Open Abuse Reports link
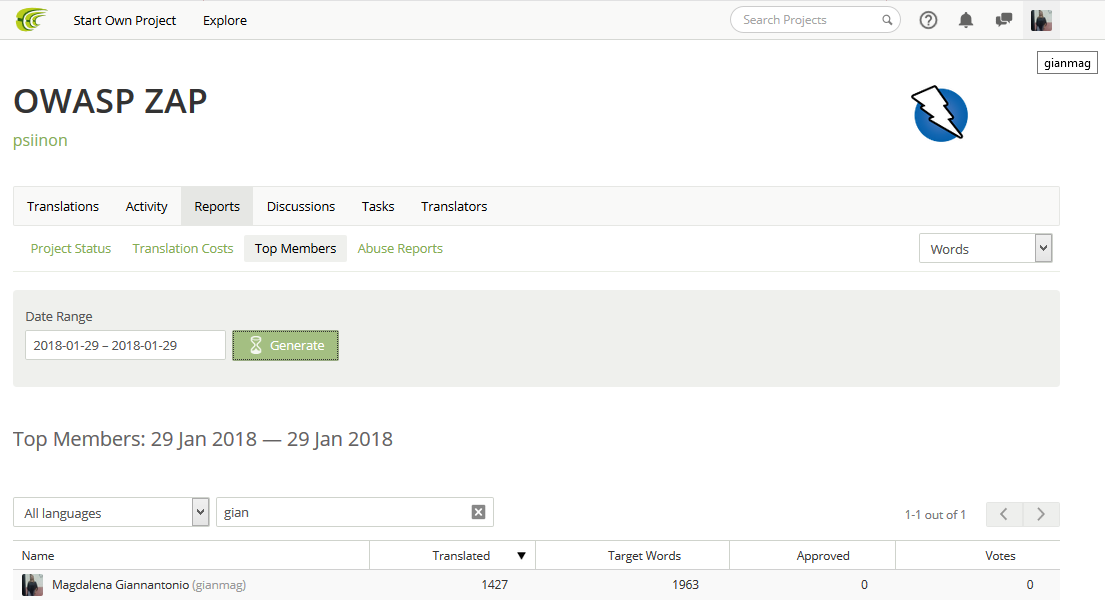1105x607 pixels. tap(400, 249)
